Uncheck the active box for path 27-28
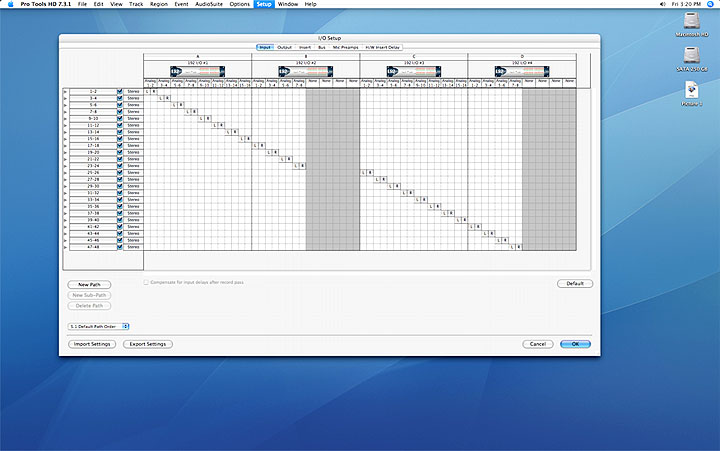Screen dimensions: 720x451 coord(120,179)
